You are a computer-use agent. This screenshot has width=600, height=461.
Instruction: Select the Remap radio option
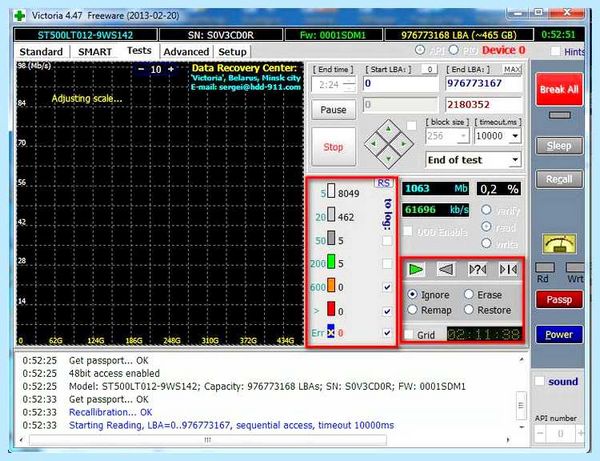[x=412, y=310]
